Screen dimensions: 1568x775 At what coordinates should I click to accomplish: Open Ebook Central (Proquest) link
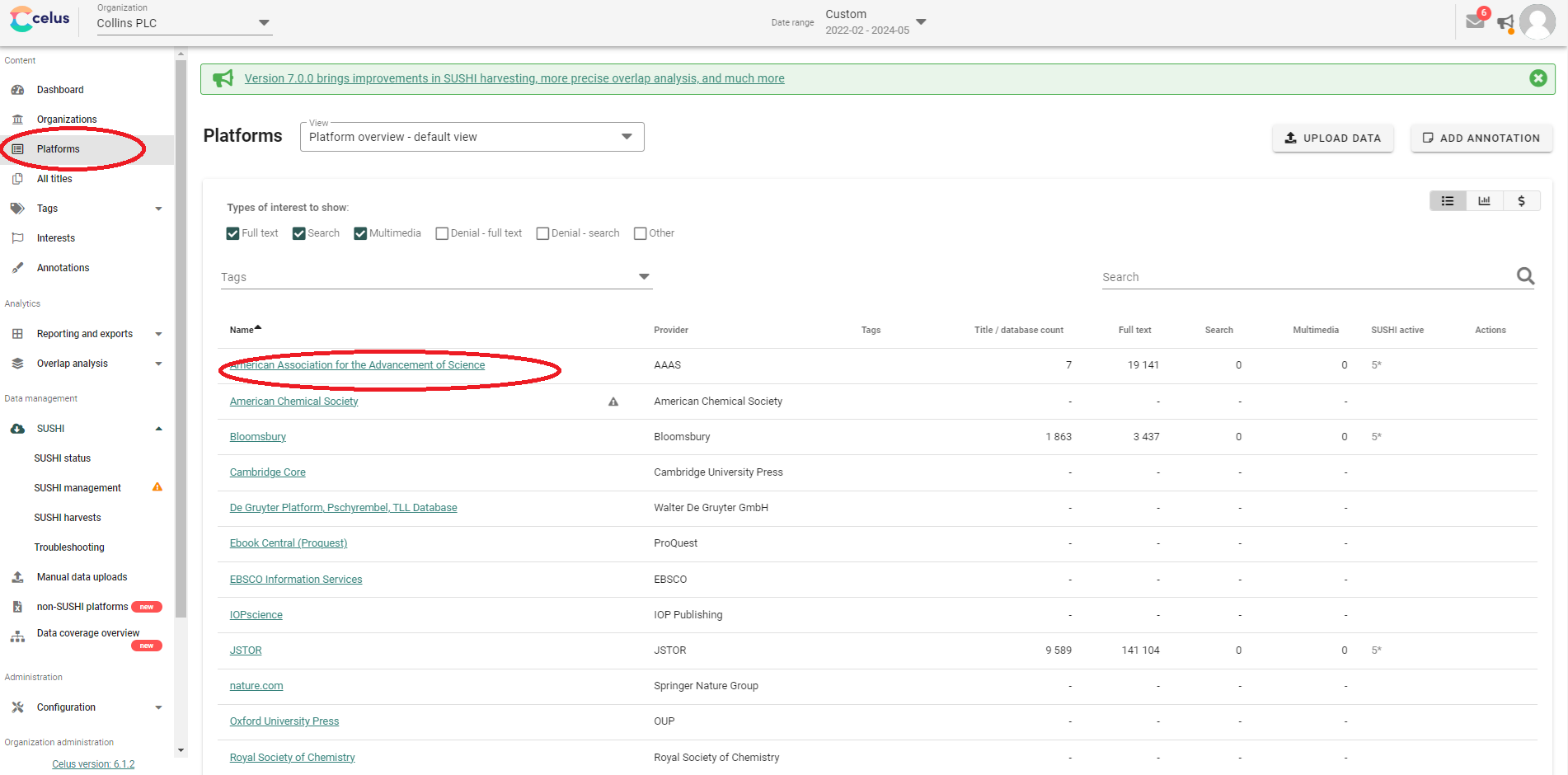point(289,543)
